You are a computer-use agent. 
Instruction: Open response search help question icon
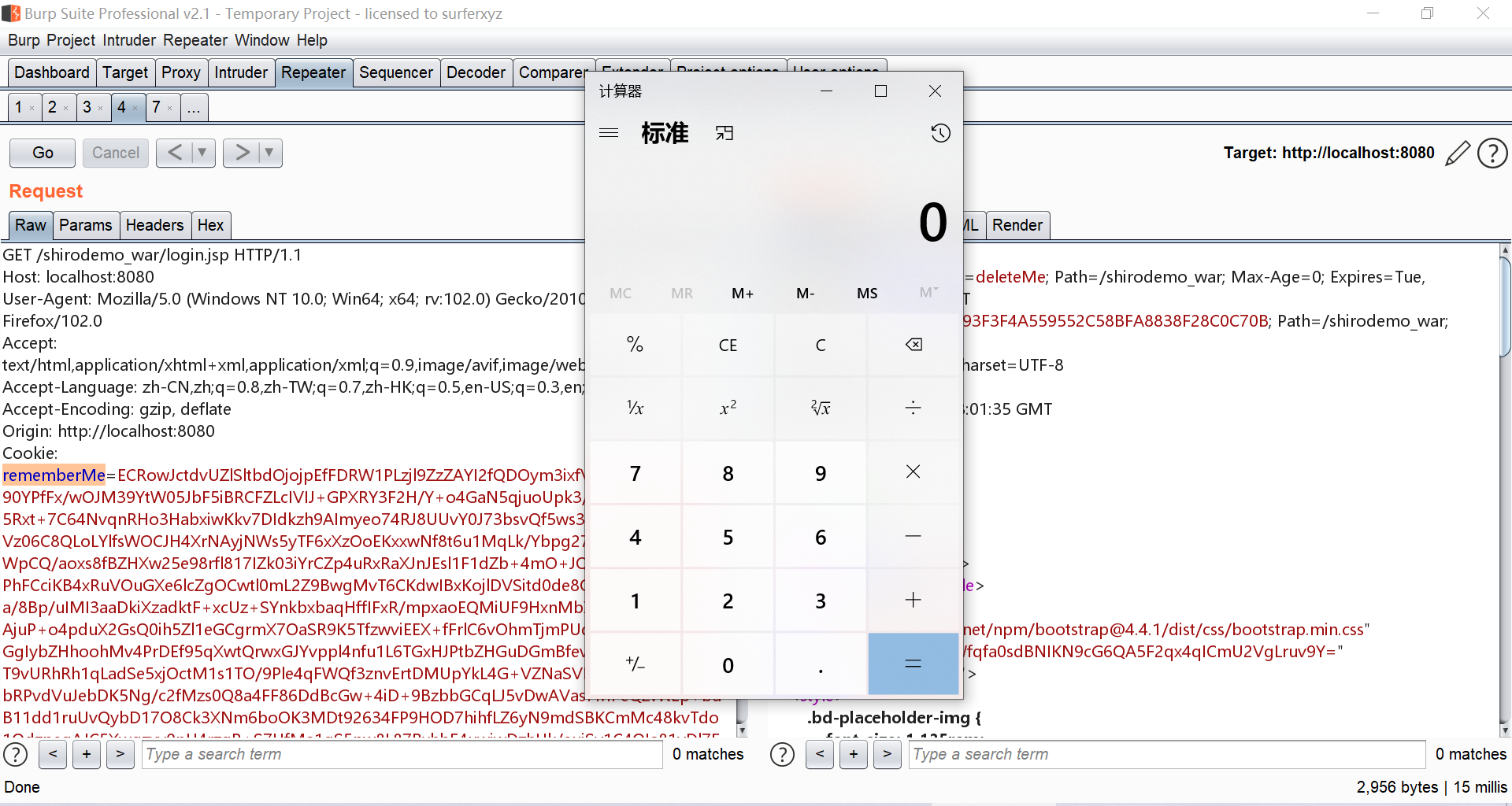(x=782, y=754)
